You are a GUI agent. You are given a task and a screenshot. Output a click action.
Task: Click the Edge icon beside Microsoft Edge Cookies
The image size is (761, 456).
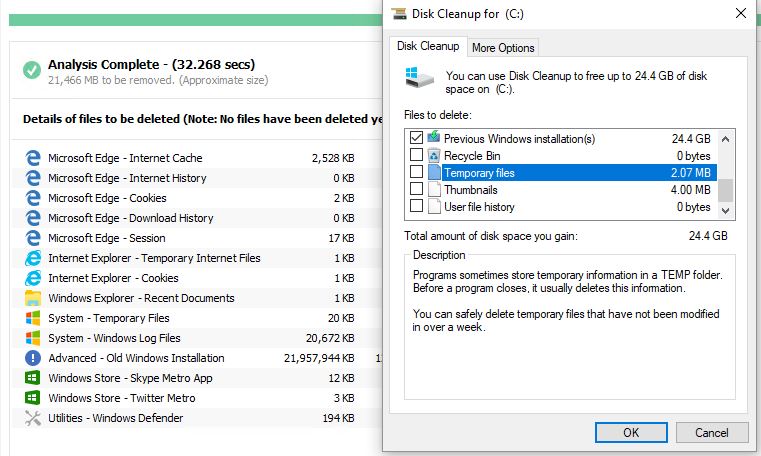tap(33, 198)
